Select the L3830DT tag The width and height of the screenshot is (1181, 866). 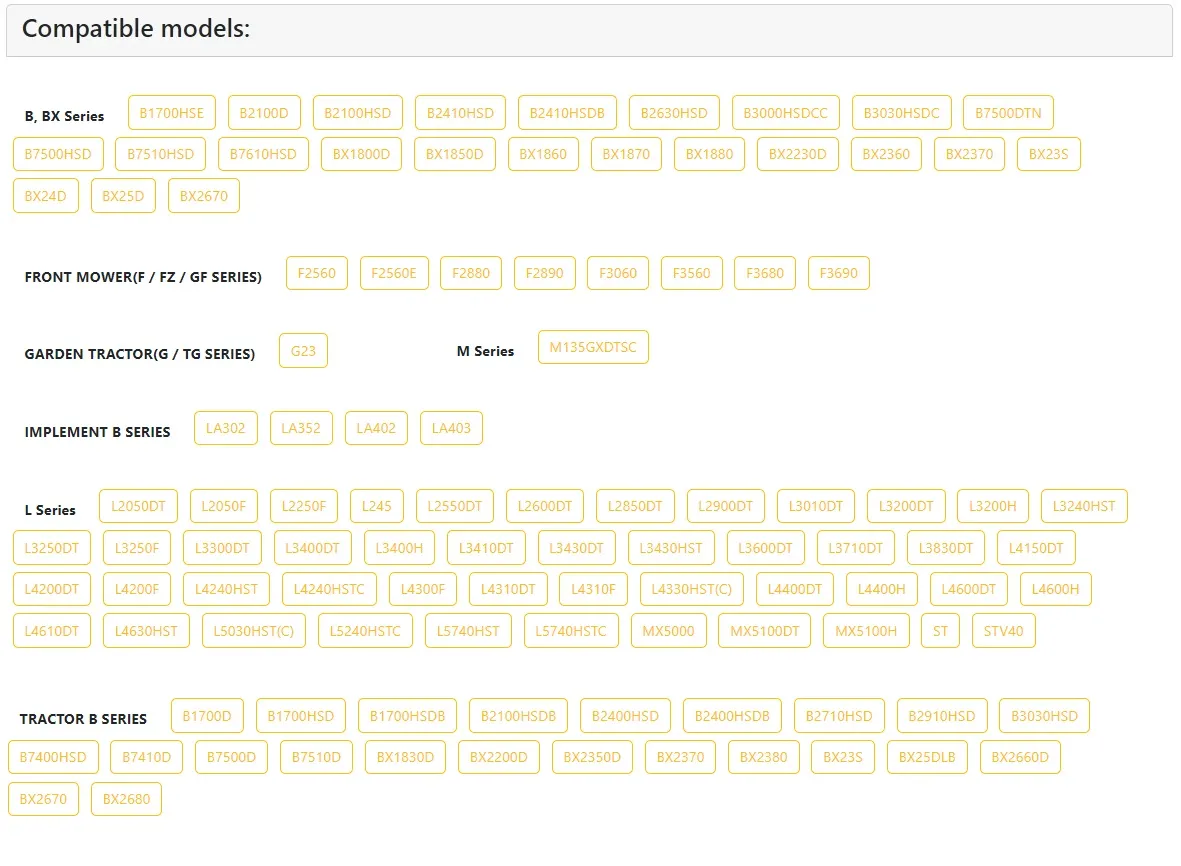point(946,547)
